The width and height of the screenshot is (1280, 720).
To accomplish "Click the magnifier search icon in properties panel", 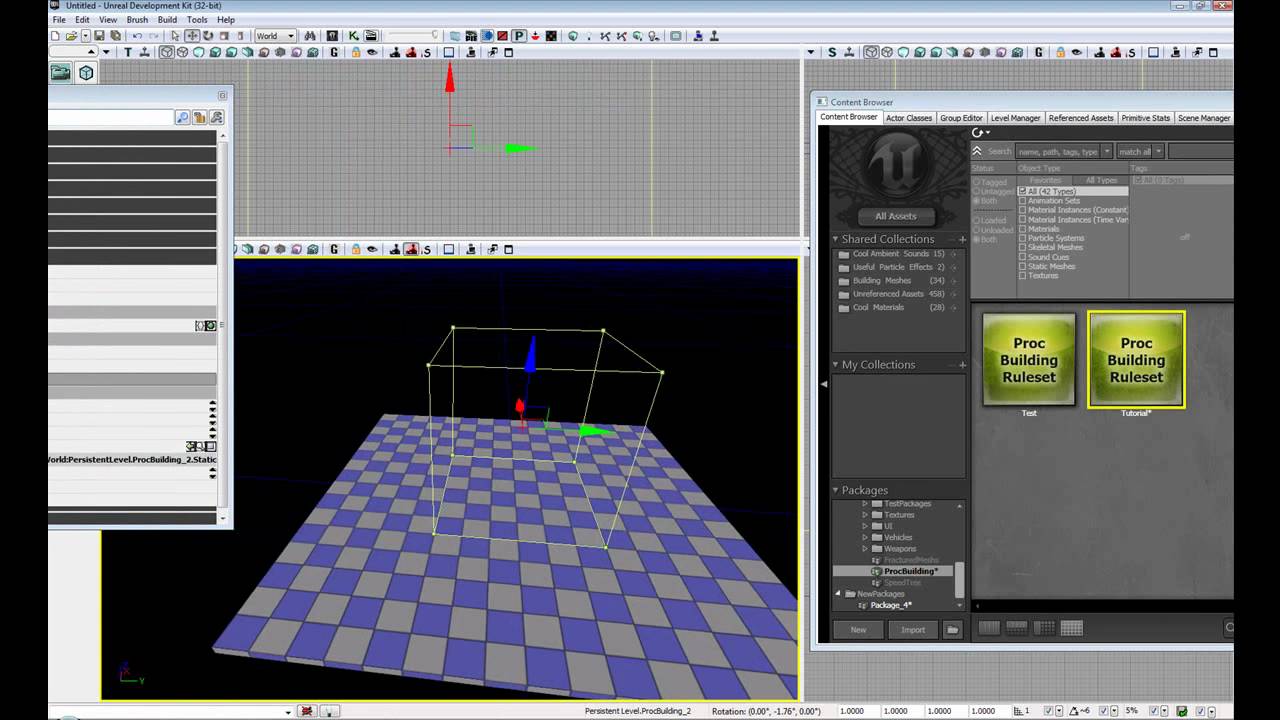I will tap(182, 118).
